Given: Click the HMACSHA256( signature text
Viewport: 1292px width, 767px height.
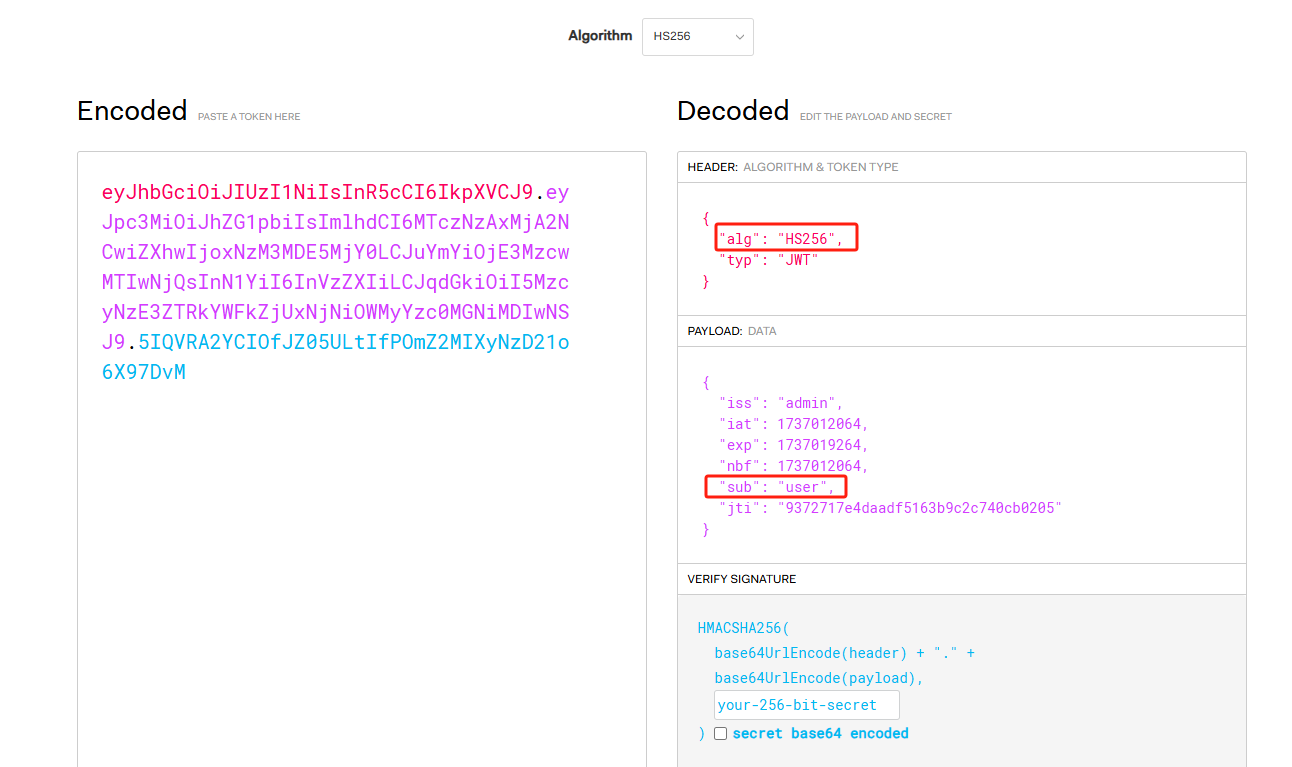Looking at the screenshot, I should tap(743, 629).
